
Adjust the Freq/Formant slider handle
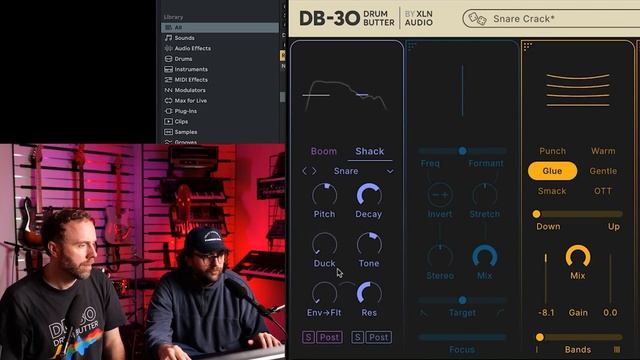point(462,151)
